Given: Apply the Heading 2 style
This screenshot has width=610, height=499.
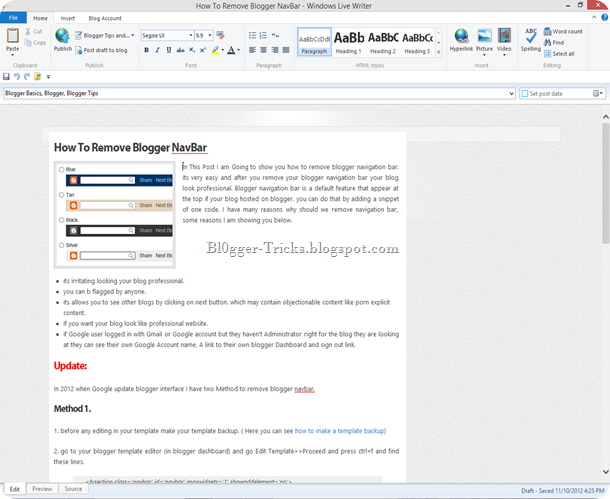Looking at the screenshot, I should (383, 42).
